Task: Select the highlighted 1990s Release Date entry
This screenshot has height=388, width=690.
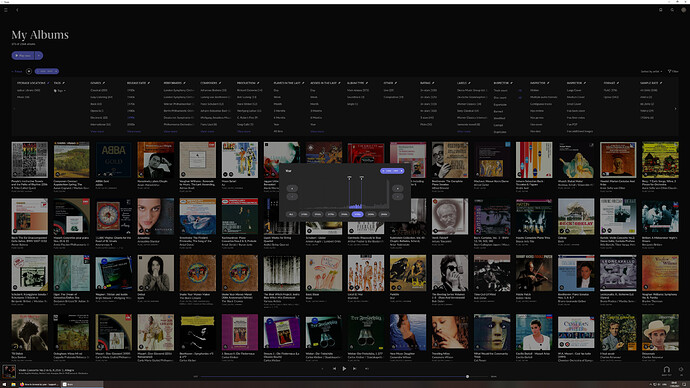Action: coord(131,117)
